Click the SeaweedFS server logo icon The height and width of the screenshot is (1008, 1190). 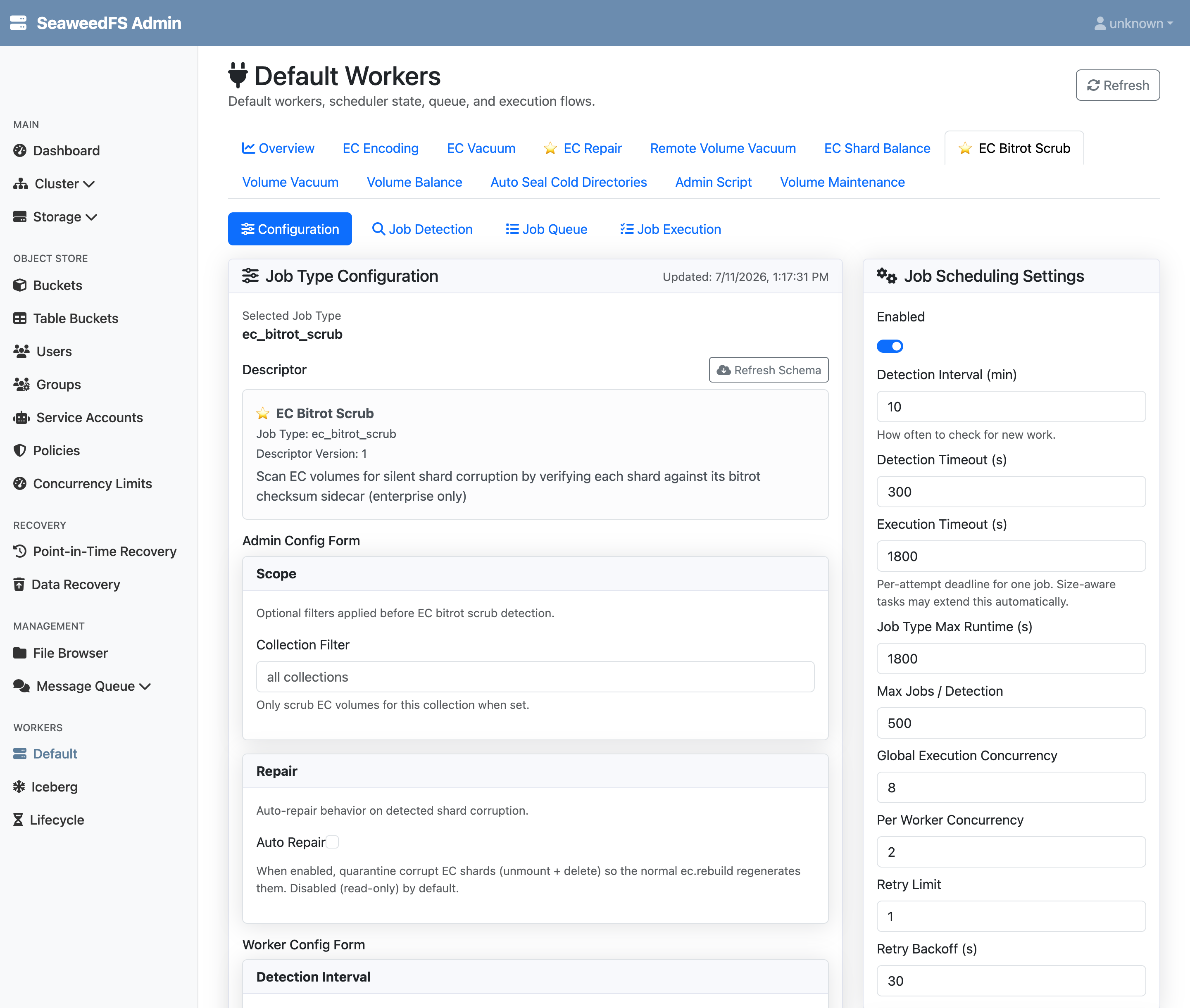pos(18,23)
